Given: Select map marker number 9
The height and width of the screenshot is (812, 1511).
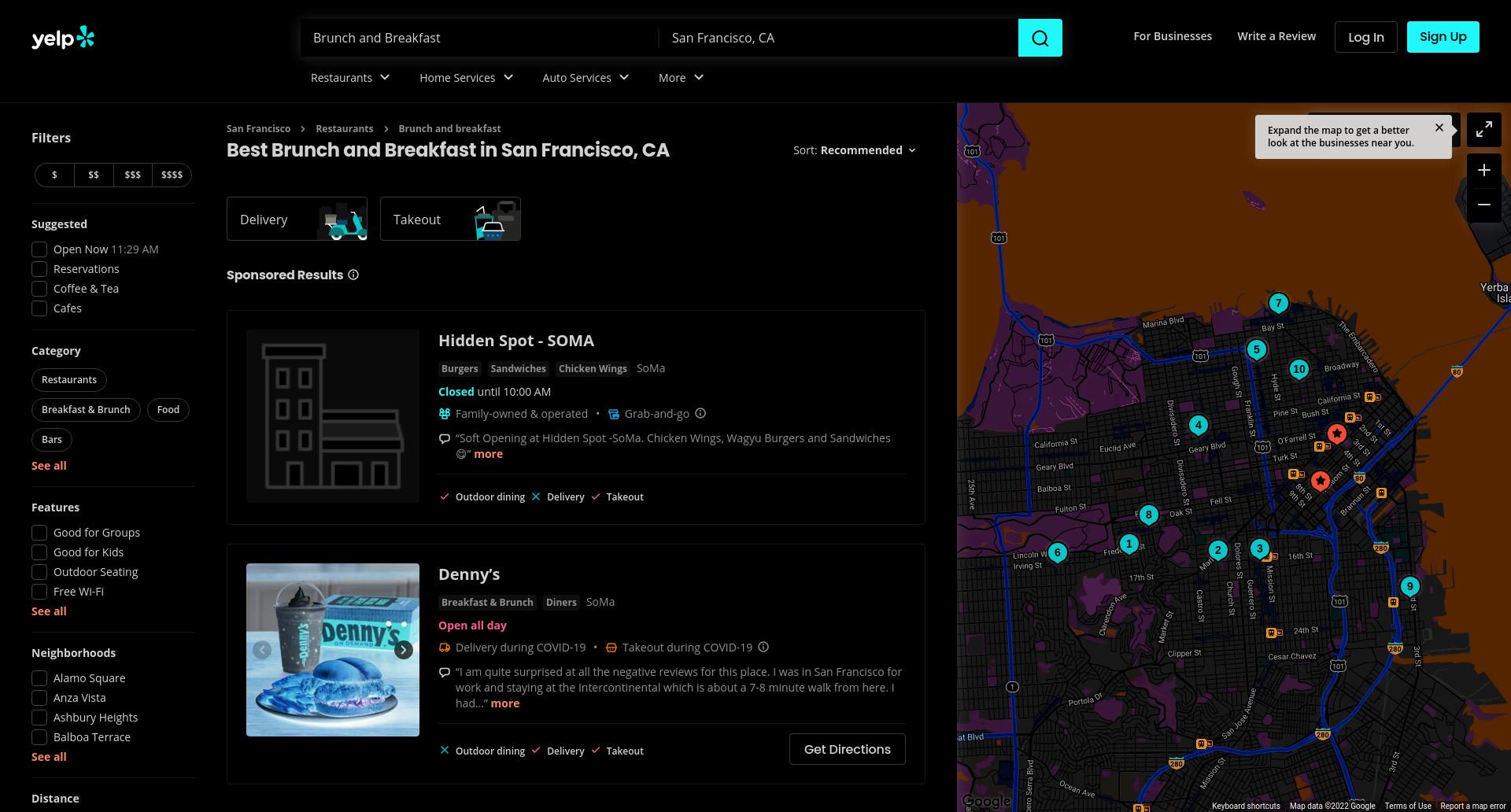Looking at the screenshot, I should 1409,587.
